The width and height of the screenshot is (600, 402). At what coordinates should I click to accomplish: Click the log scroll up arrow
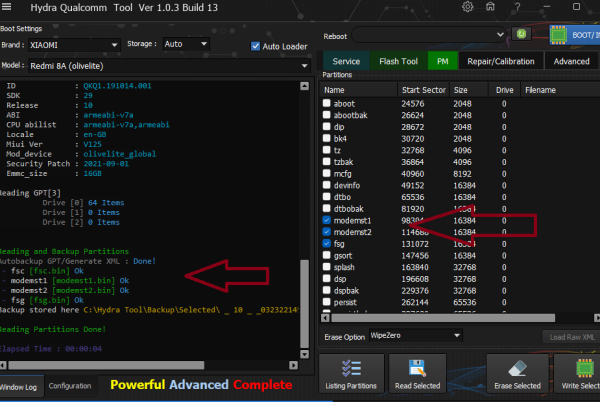coord(305,86)
